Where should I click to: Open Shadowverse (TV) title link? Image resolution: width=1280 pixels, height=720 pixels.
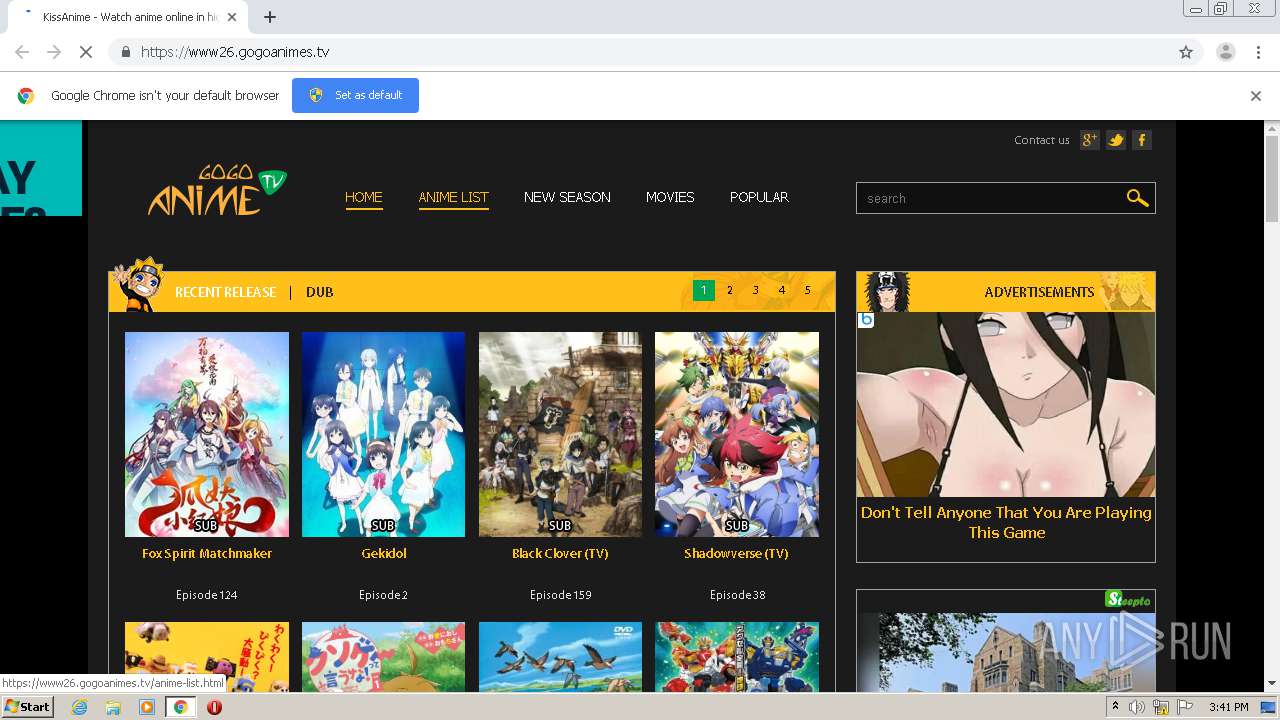click(x=736, y=553)
